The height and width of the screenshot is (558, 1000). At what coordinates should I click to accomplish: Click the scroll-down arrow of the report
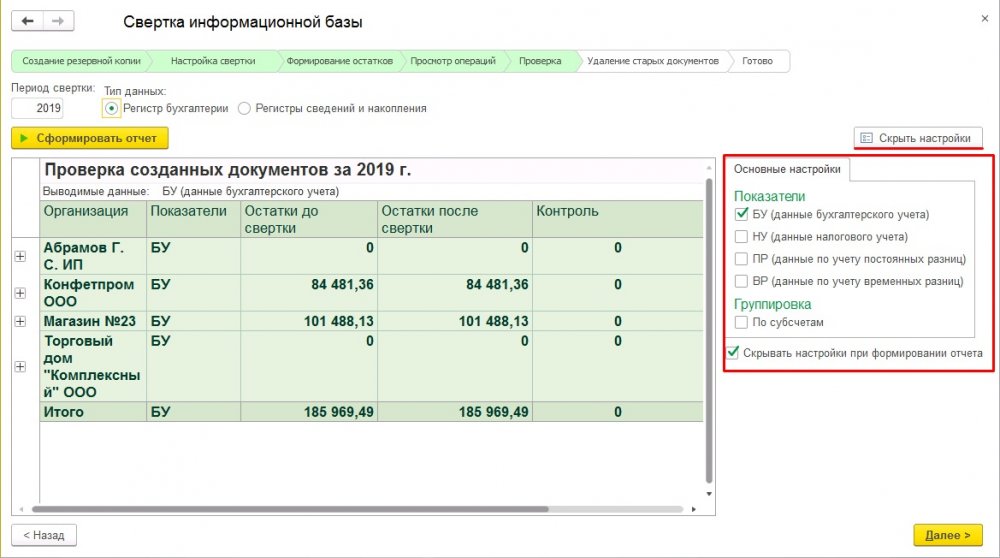(709, 494)
